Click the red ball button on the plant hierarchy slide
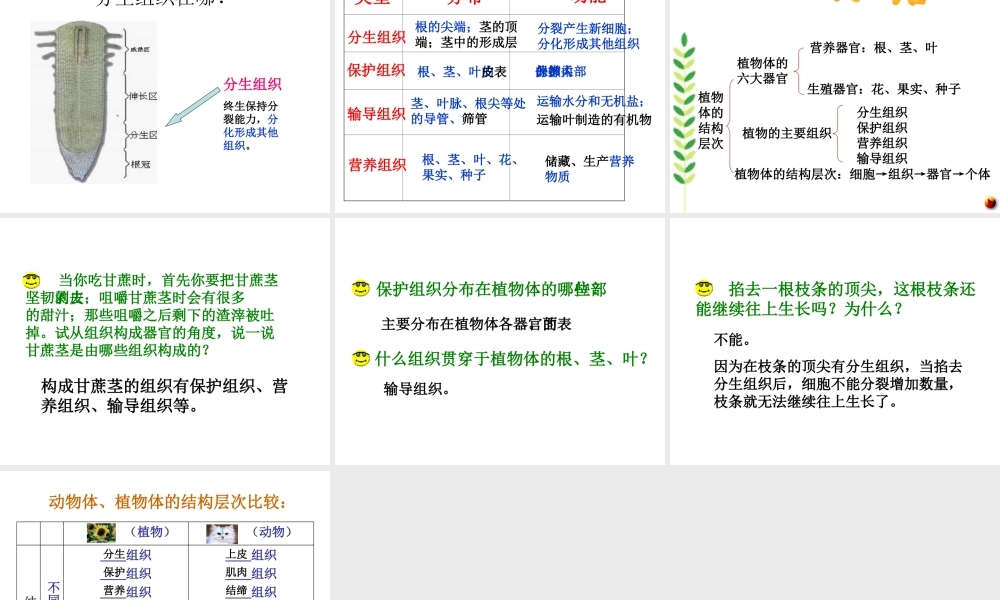Viewport: 1000px width, 600px height. point(990,203)
